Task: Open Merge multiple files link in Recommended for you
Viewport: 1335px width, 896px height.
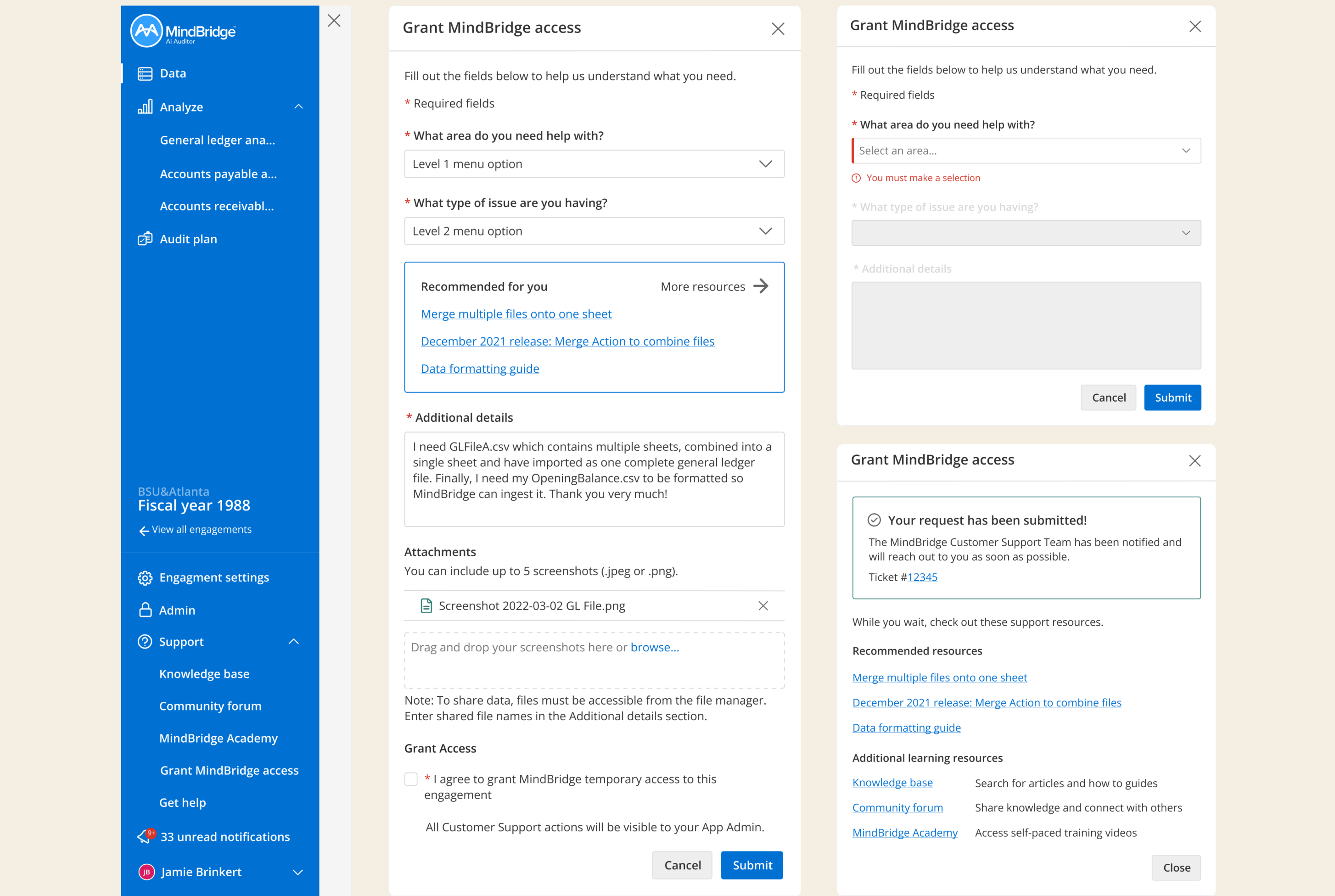Action: (x=516, y=314)
